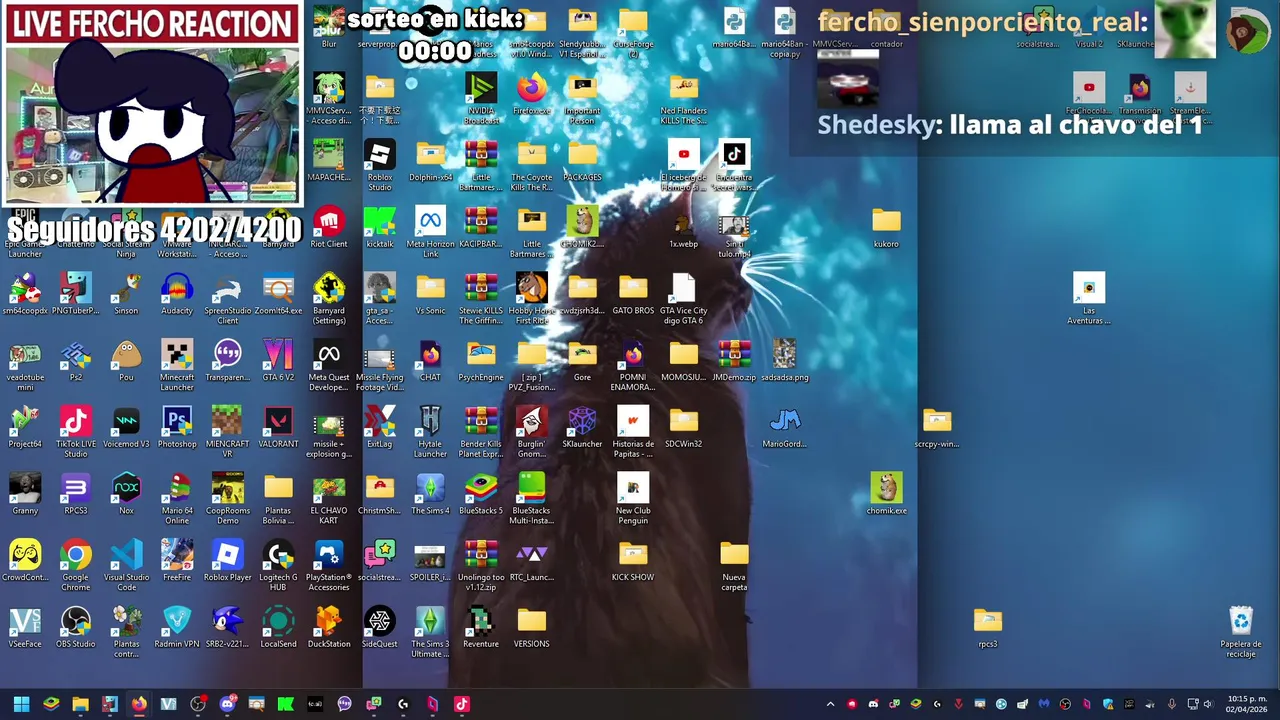Open the Audacity desktop icon

point(177,294)
